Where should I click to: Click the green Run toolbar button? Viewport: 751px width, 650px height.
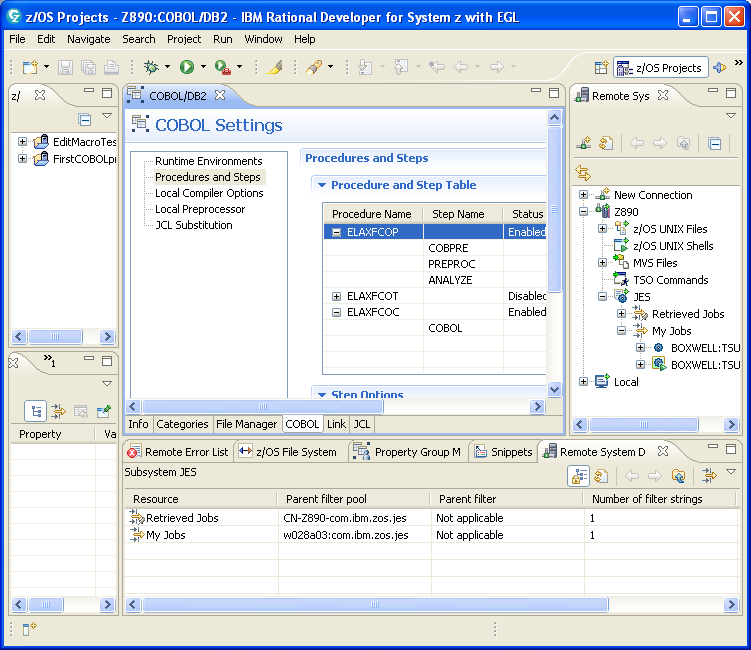[x=186, y=67]
